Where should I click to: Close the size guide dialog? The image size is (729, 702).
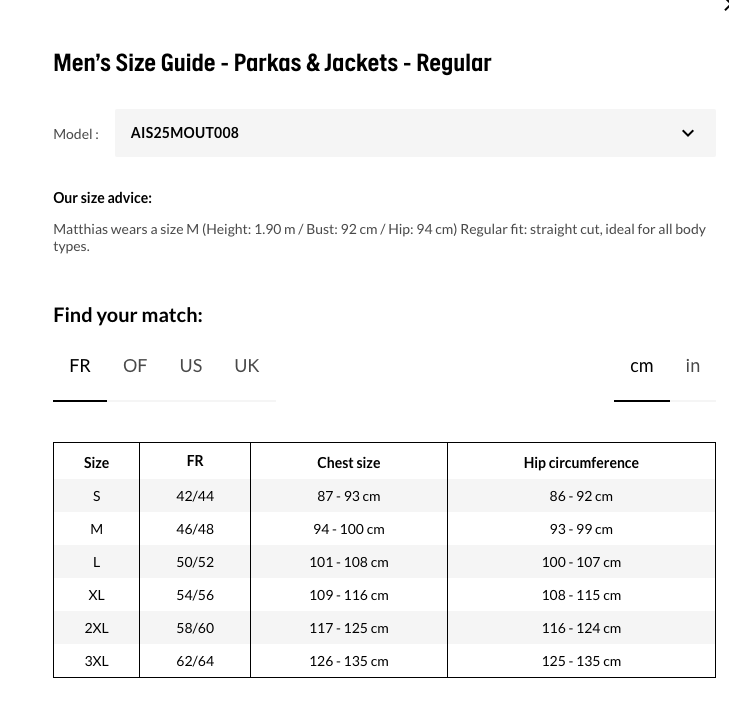click(725, 4)
